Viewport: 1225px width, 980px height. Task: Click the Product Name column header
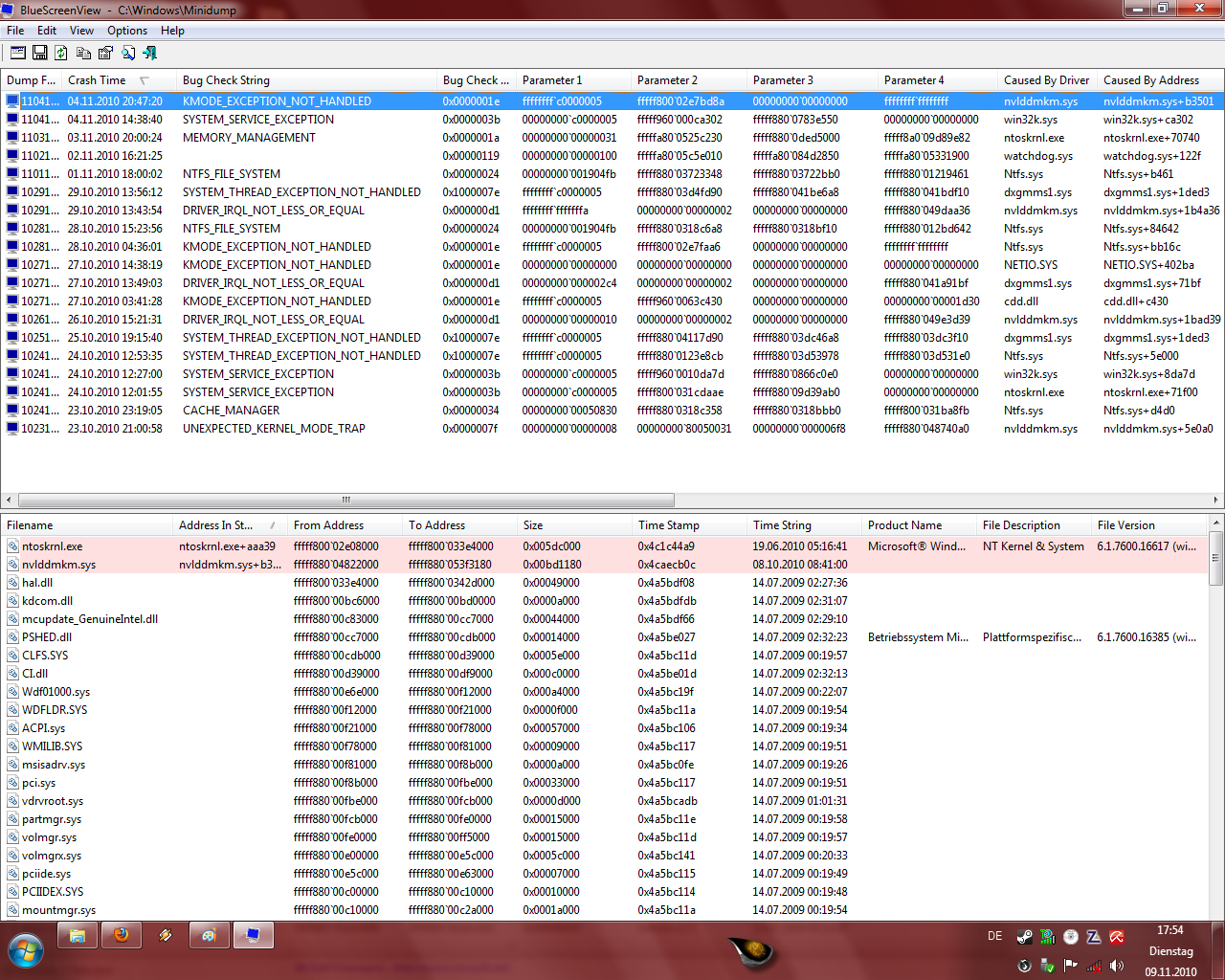[x=919, y=525]
